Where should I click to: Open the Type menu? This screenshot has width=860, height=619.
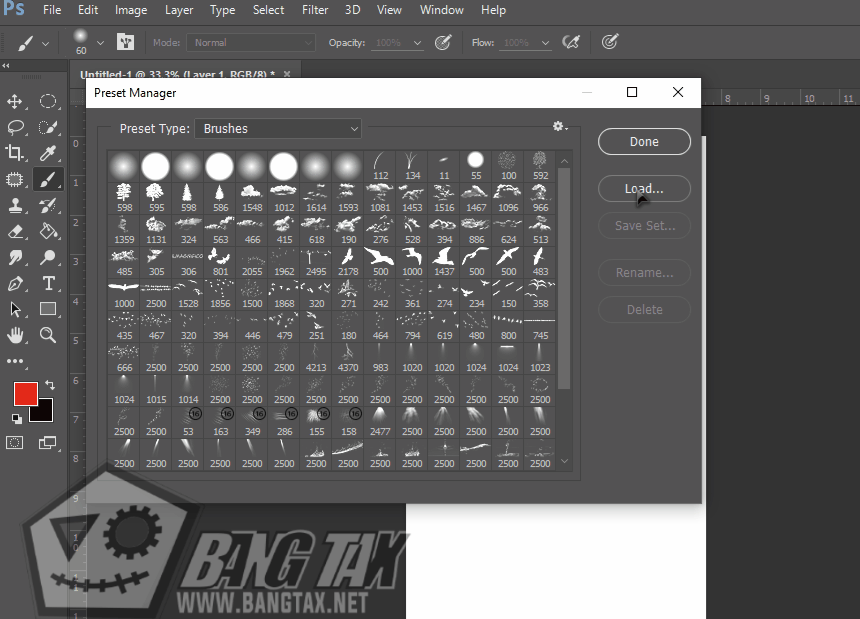coord(222,10)
